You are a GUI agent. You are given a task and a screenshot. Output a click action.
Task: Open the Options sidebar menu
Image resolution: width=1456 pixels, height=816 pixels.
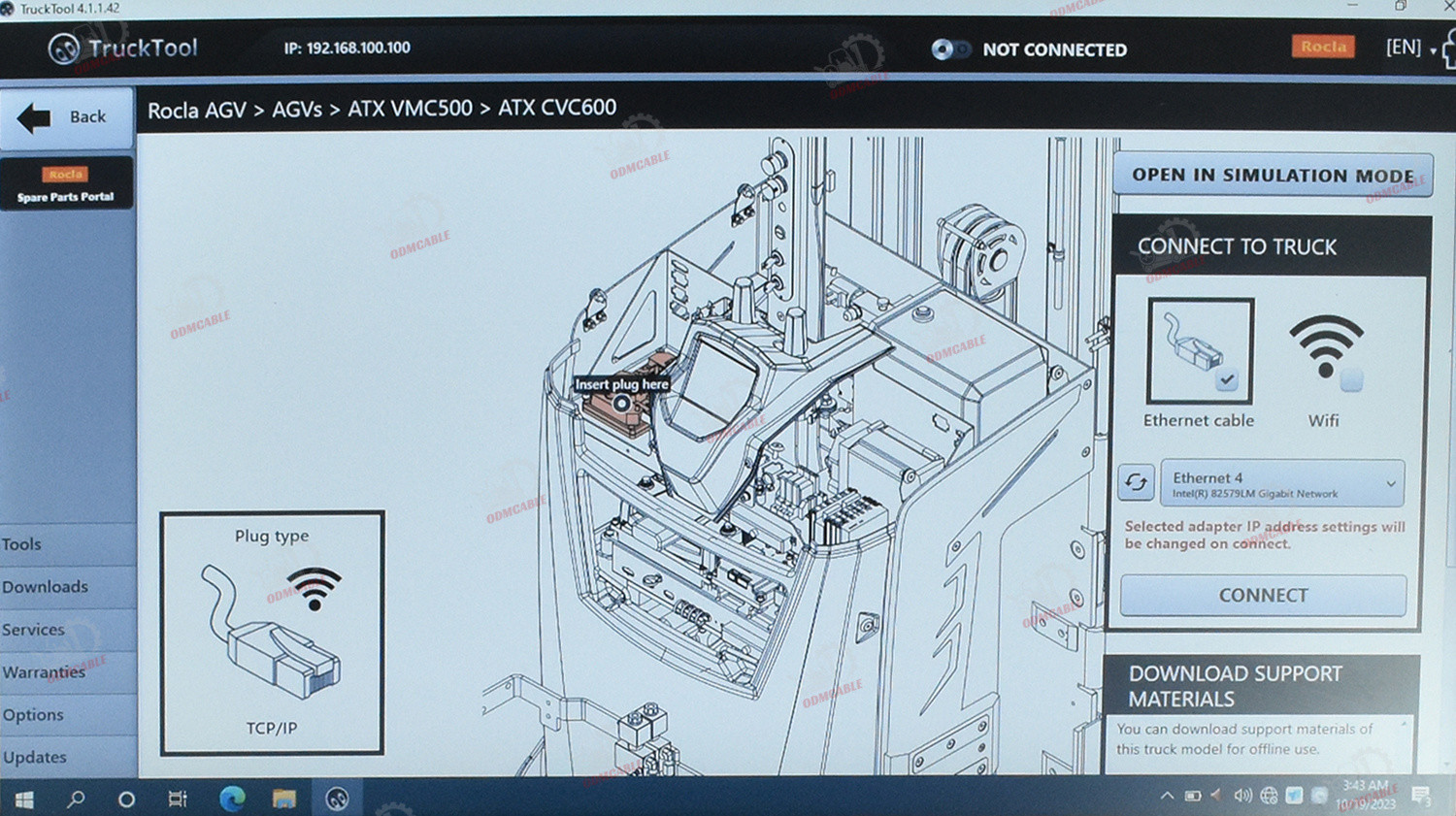(x=67, y=715)
